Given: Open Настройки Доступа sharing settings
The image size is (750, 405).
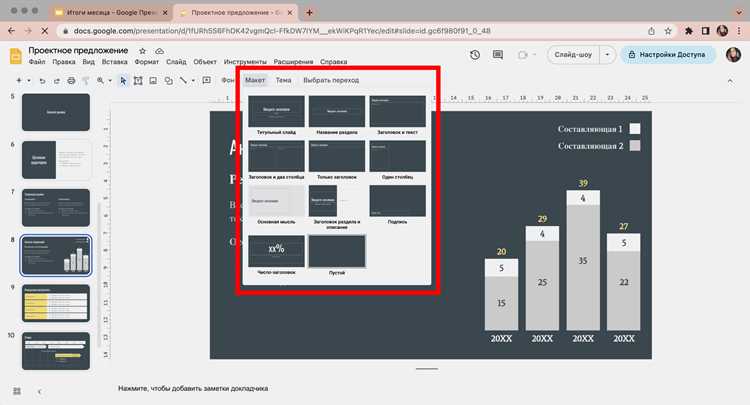Looking at the screenshot, I should coord(668,55).
